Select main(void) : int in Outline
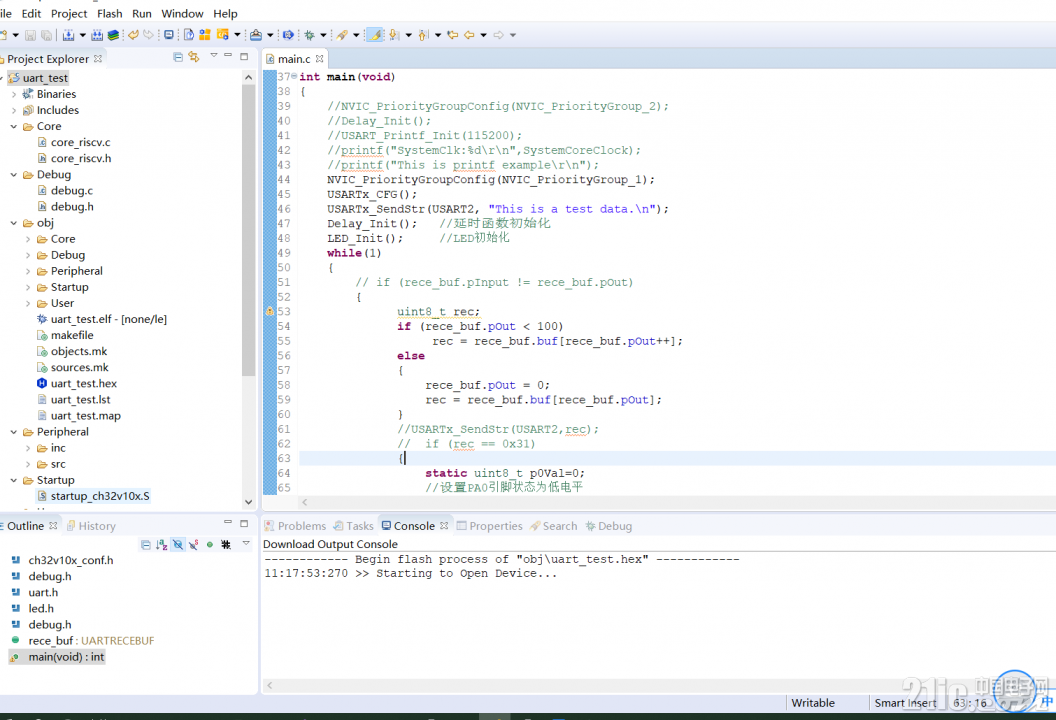1056x720 pixels. point(58,657)
